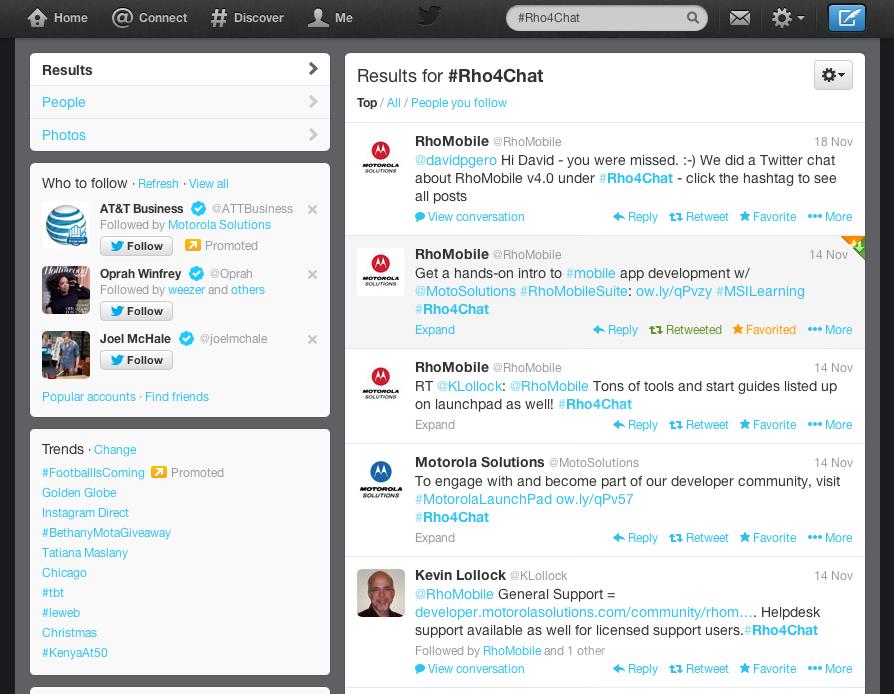Switch to People you follow results
This screenshot has height=694, width=894.
point(458,103)
